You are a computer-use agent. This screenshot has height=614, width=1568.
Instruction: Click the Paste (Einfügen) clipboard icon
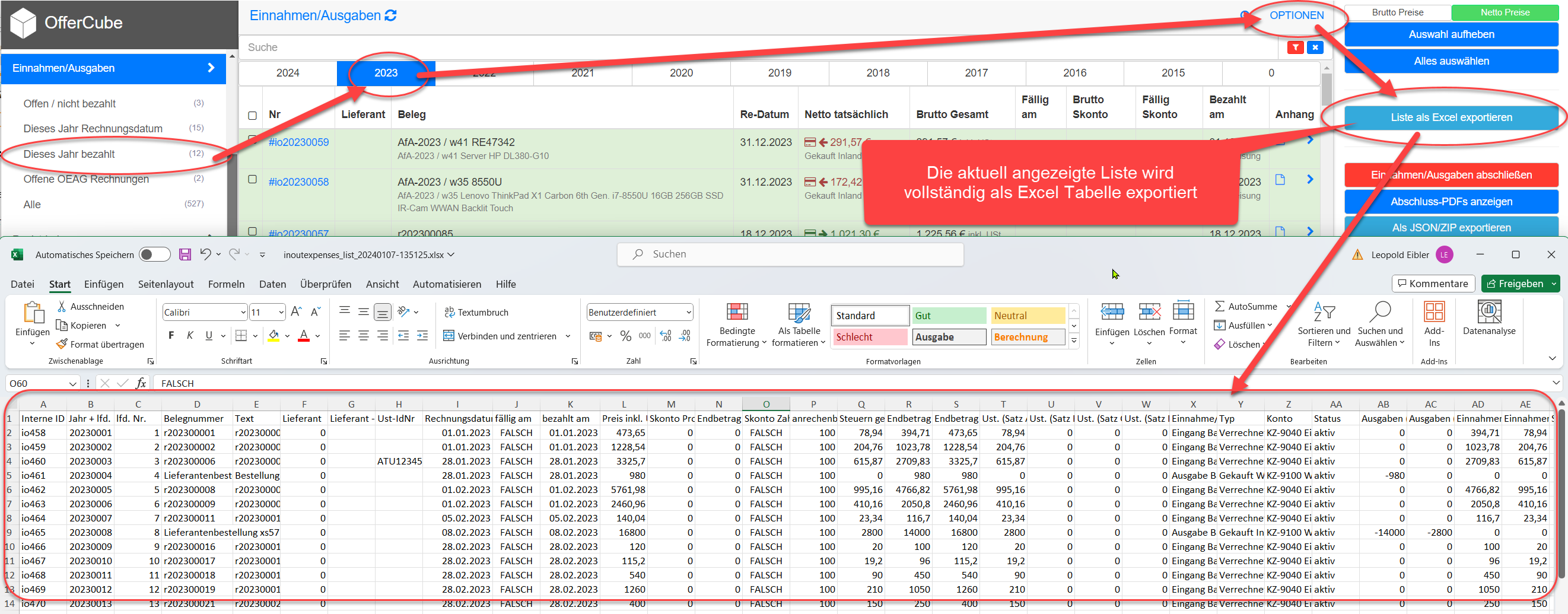(32, 313)
